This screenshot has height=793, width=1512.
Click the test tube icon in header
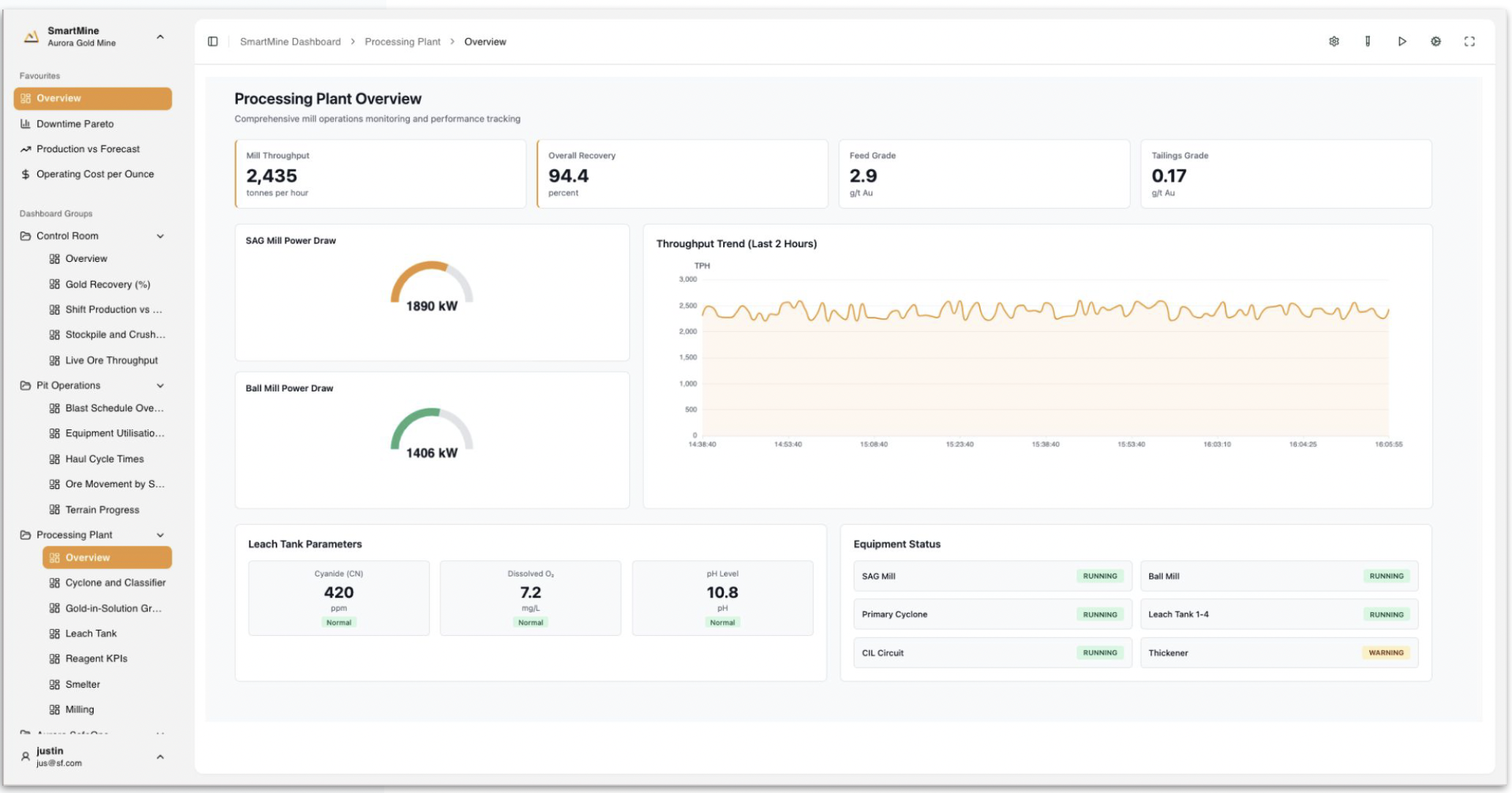(x=1367, y=42)
